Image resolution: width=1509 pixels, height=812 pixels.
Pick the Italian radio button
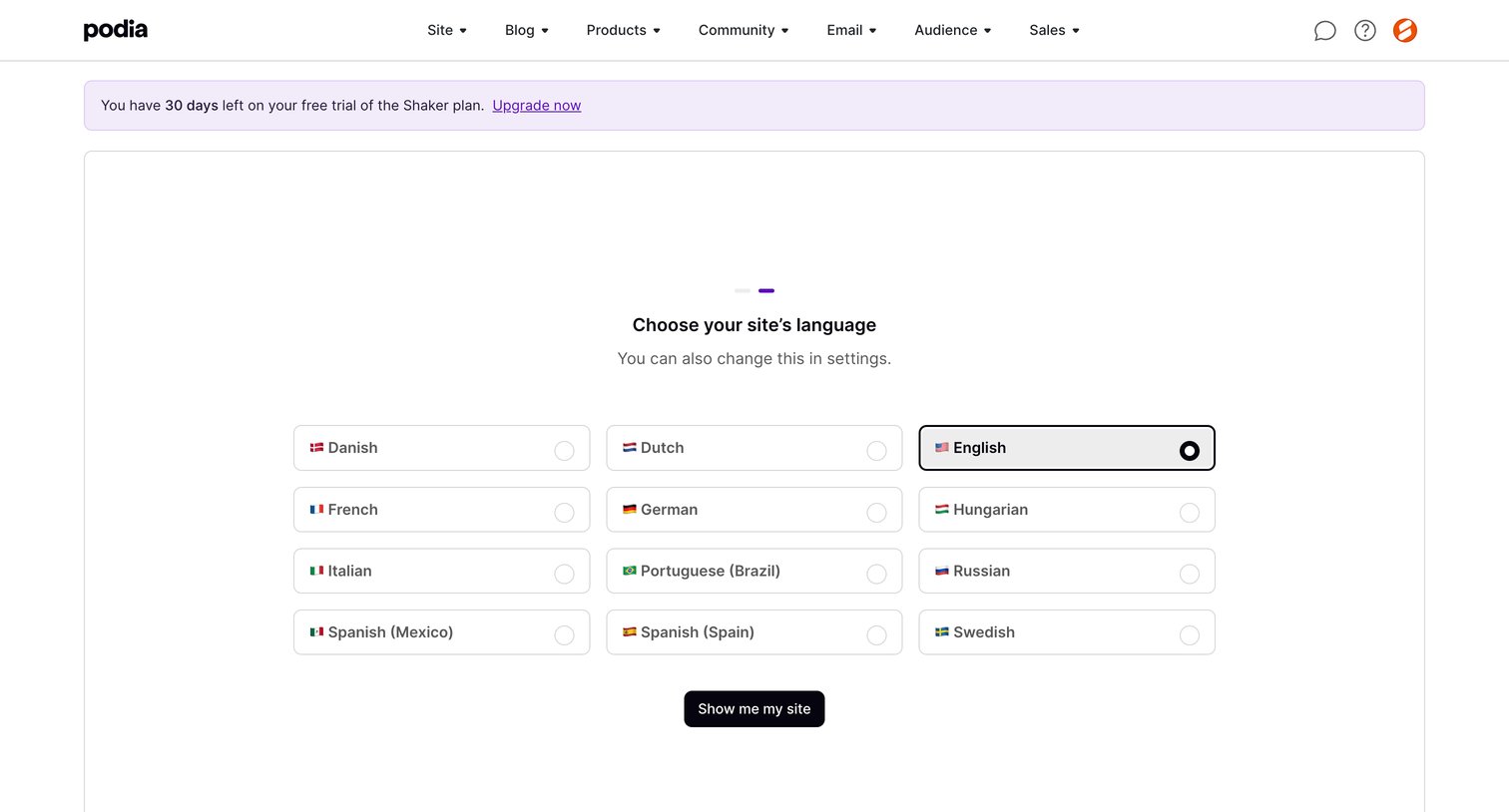click(564, 574)
